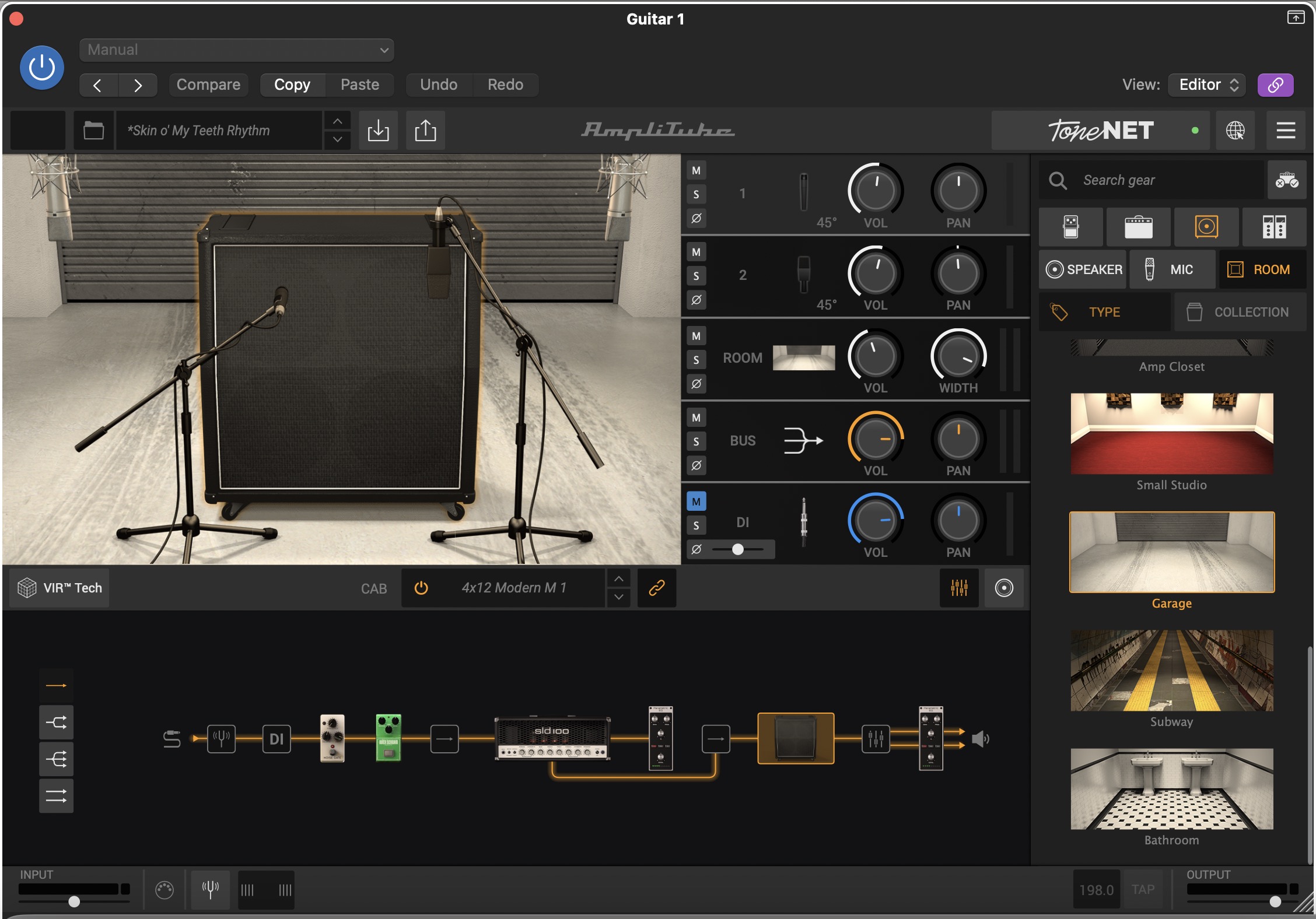The height and width of the screenshot is (919, 1316).
Task: Open the View Editor dropdown
Action: 1207,85
